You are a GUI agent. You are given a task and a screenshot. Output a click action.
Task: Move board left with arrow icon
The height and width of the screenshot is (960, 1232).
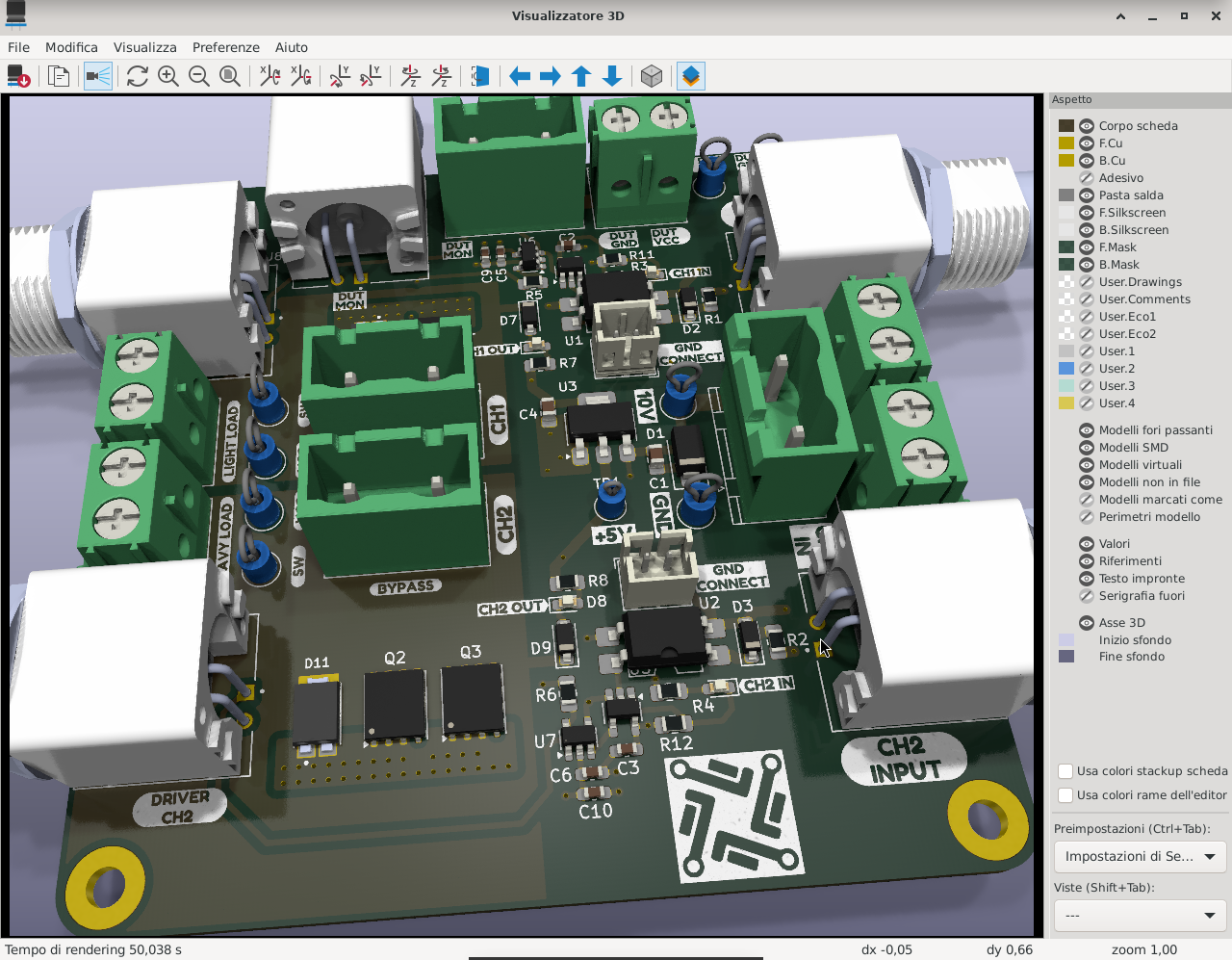click(520, 76)
